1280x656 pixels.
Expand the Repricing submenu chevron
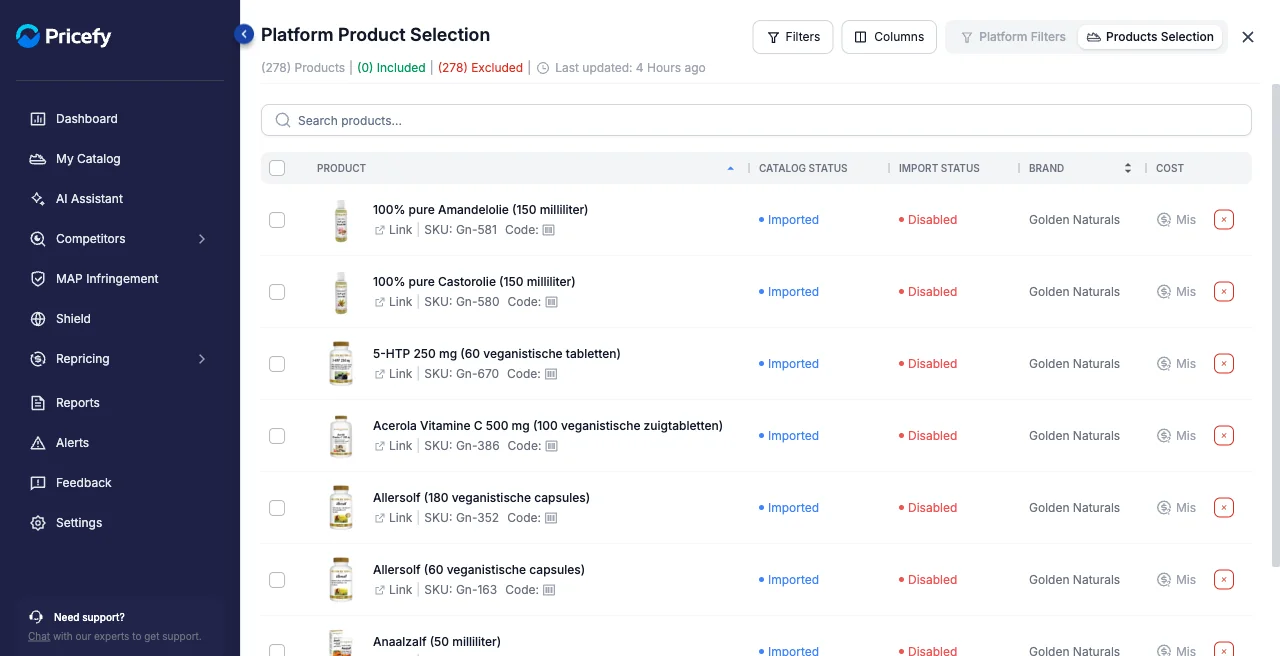202,359
